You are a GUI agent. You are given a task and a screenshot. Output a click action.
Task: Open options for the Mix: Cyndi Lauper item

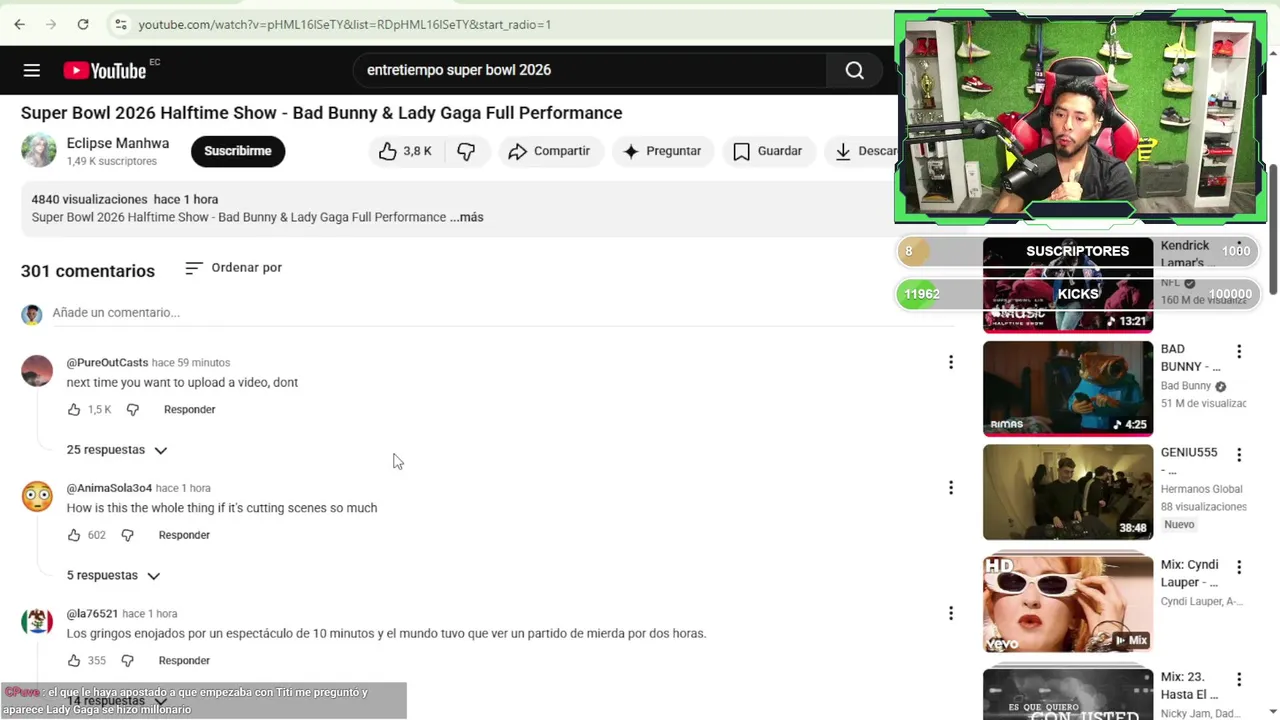1239,567
